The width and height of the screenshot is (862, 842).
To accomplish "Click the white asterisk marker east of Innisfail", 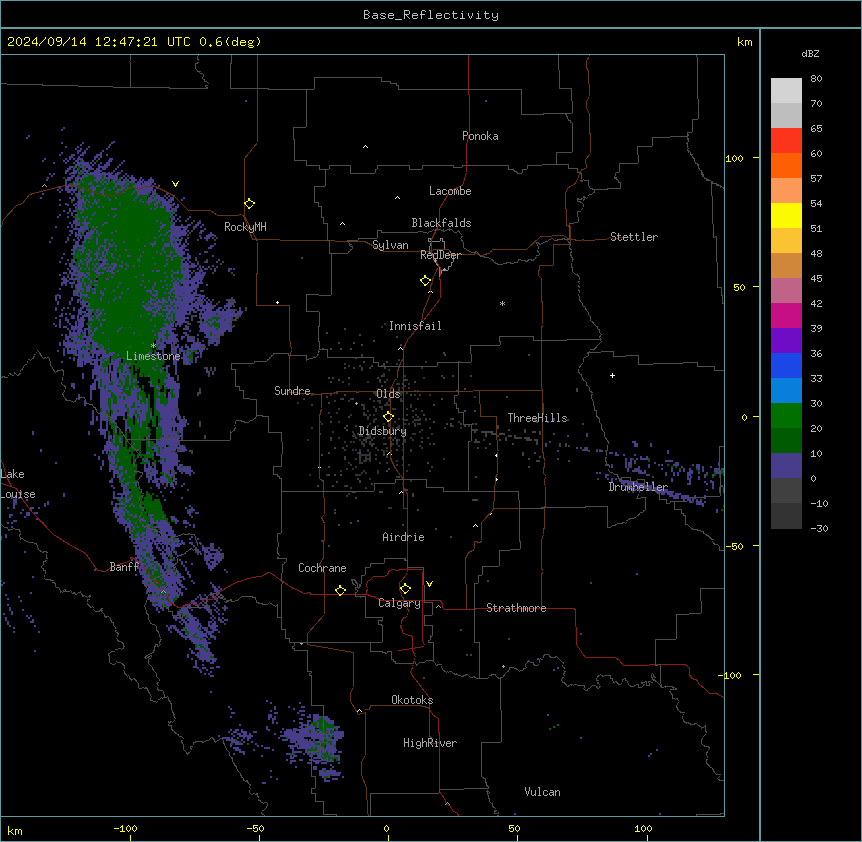I will pyautogui.click(x=502, y=303).
